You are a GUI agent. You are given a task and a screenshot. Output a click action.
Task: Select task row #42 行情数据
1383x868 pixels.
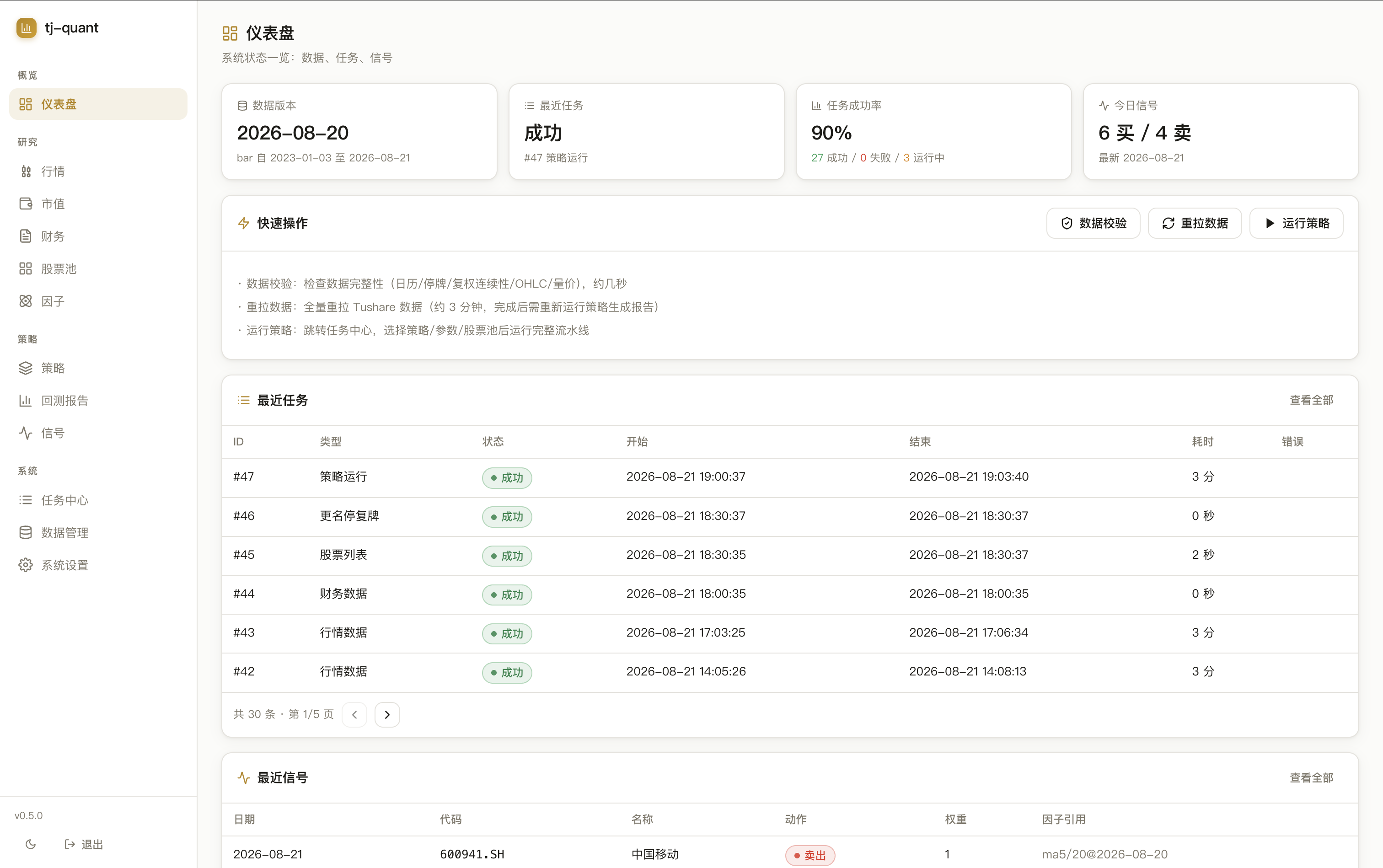790,672
